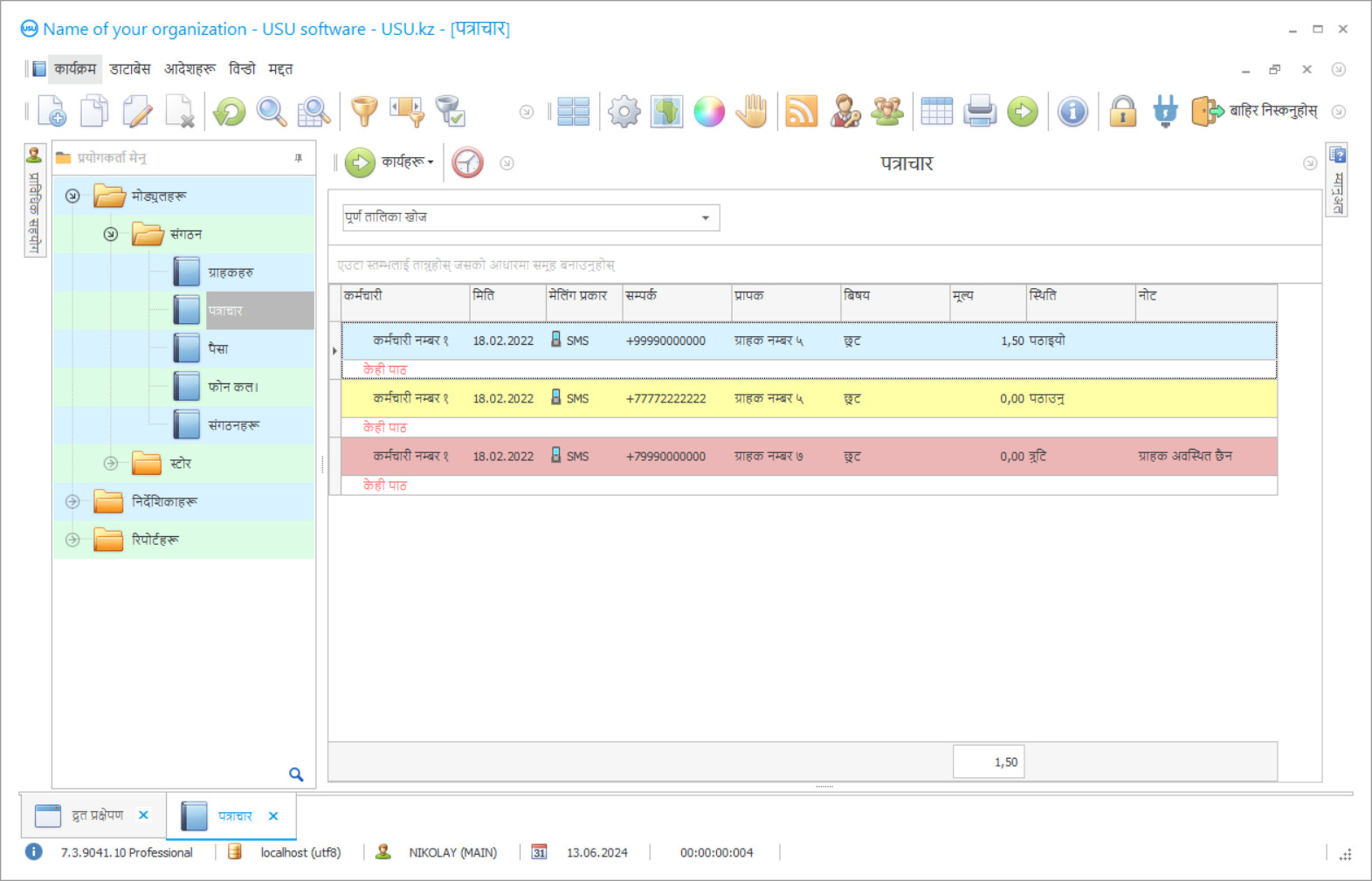Viewport: 1372px width, 881px height.
Task: Open the आदेशहरू menu
Action: 190,69
